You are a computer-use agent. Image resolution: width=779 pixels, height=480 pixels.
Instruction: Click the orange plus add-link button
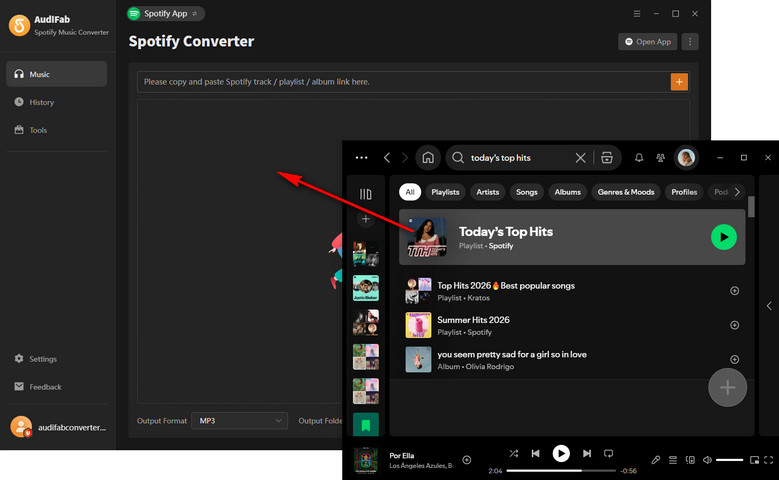[679, 82]
